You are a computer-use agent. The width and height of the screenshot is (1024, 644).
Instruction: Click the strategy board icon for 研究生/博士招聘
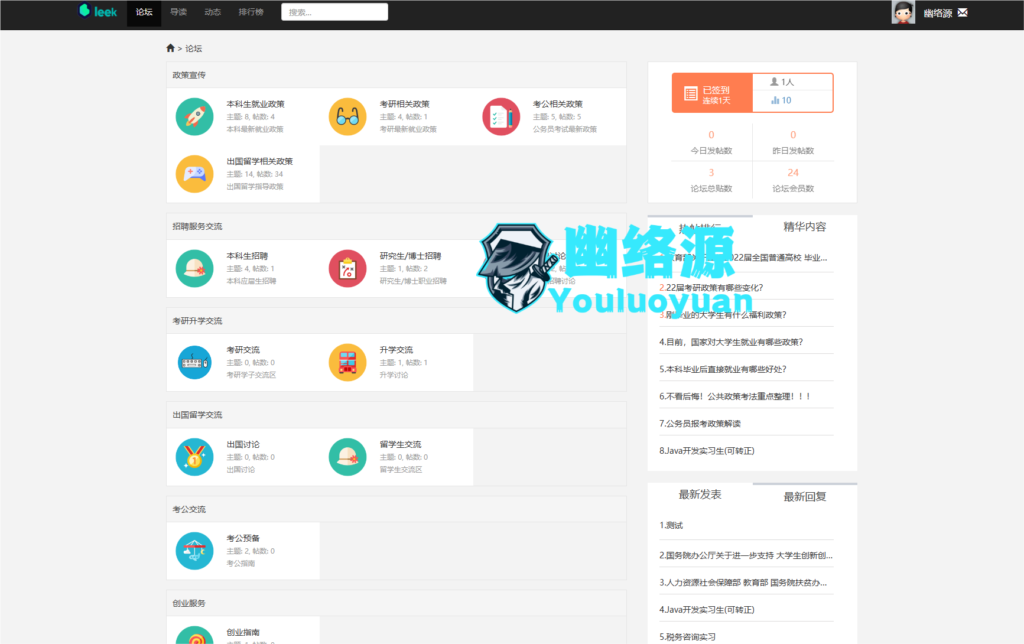pos(347,268)
